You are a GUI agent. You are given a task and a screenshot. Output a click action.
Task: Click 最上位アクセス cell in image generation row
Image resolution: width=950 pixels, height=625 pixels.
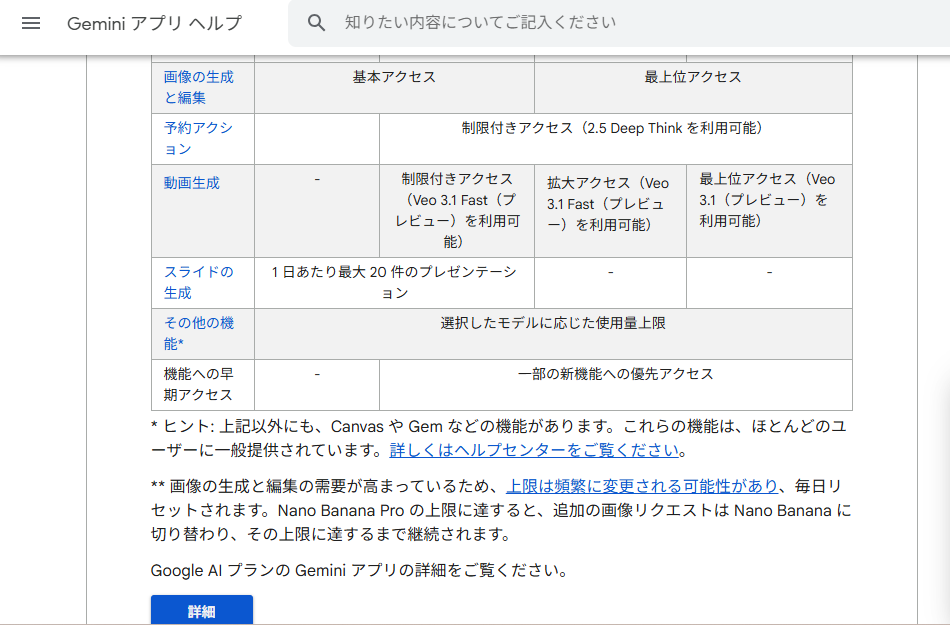[x=692, y=77]
